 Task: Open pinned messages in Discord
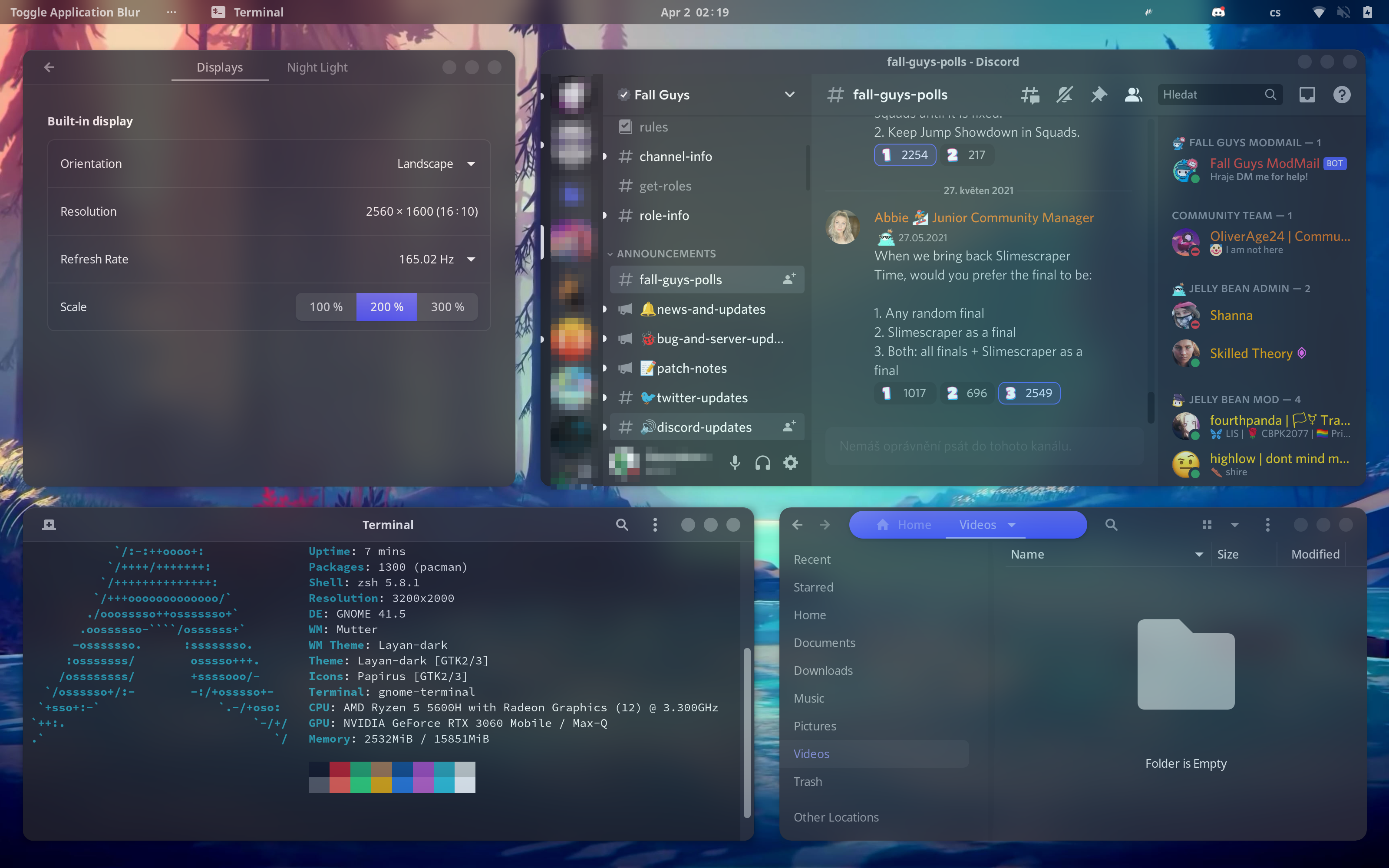(x=1099, y=95)
